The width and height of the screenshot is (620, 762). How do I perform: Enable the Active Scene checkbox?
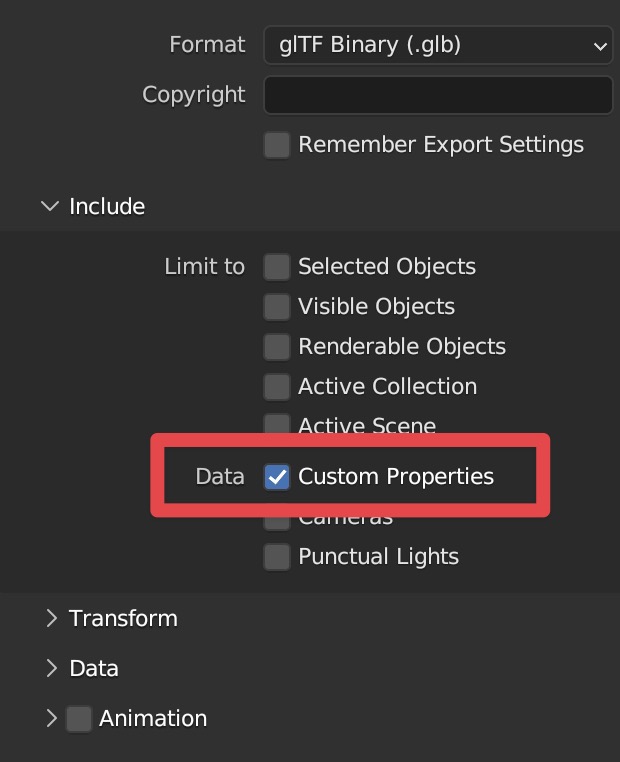tap(277, 425)
